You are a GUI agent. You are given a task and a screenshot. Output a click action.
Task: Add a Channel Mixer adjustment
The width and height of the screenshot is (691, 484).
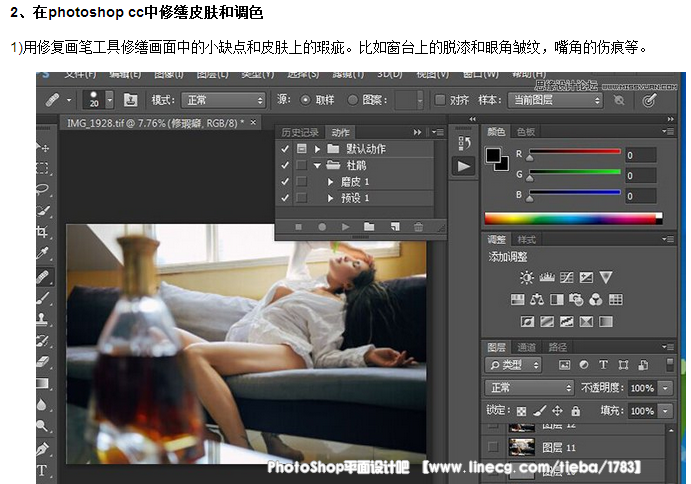[596, 300]
